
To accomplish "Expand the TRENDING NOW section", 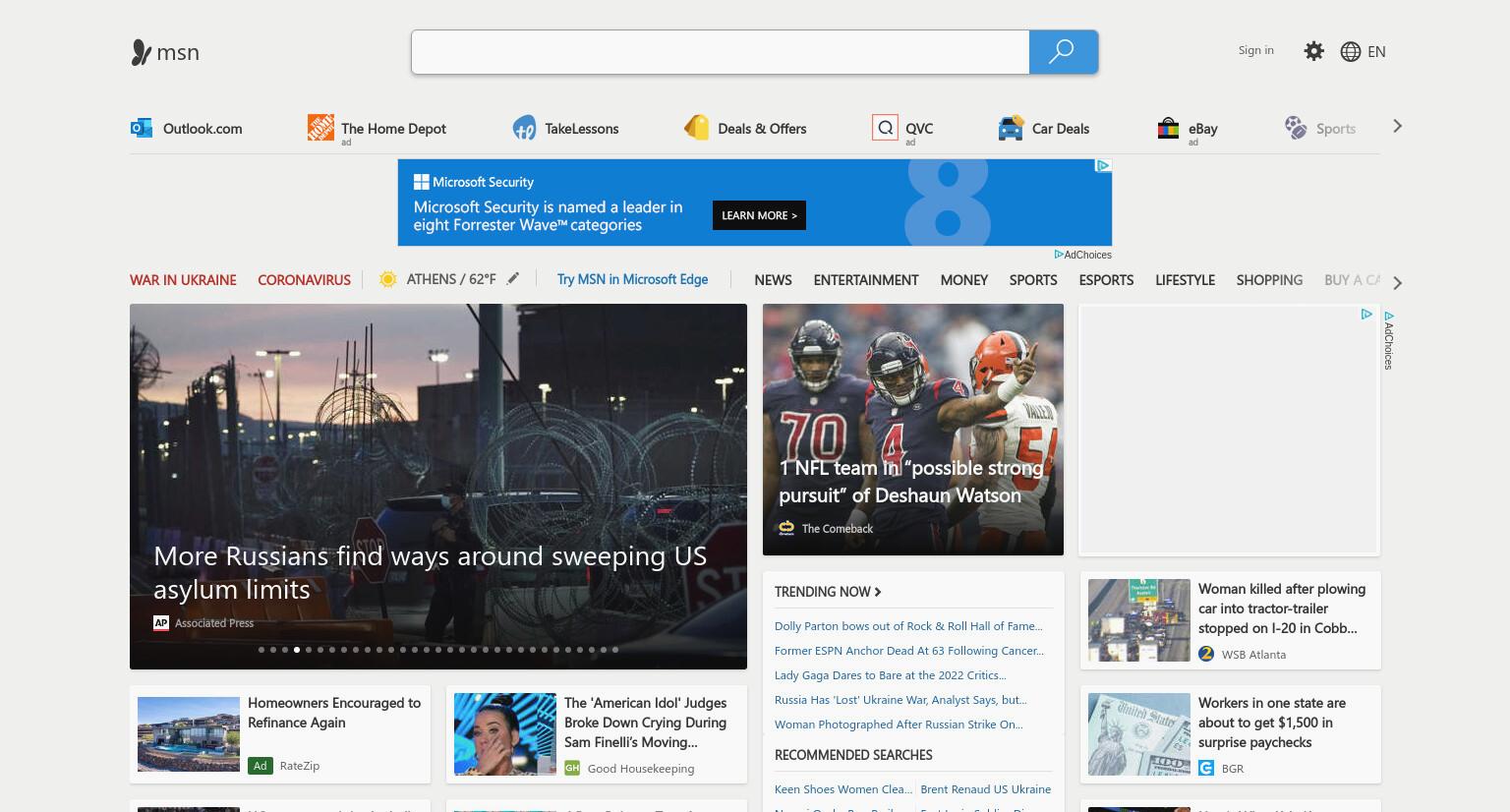I will (828, 592).
